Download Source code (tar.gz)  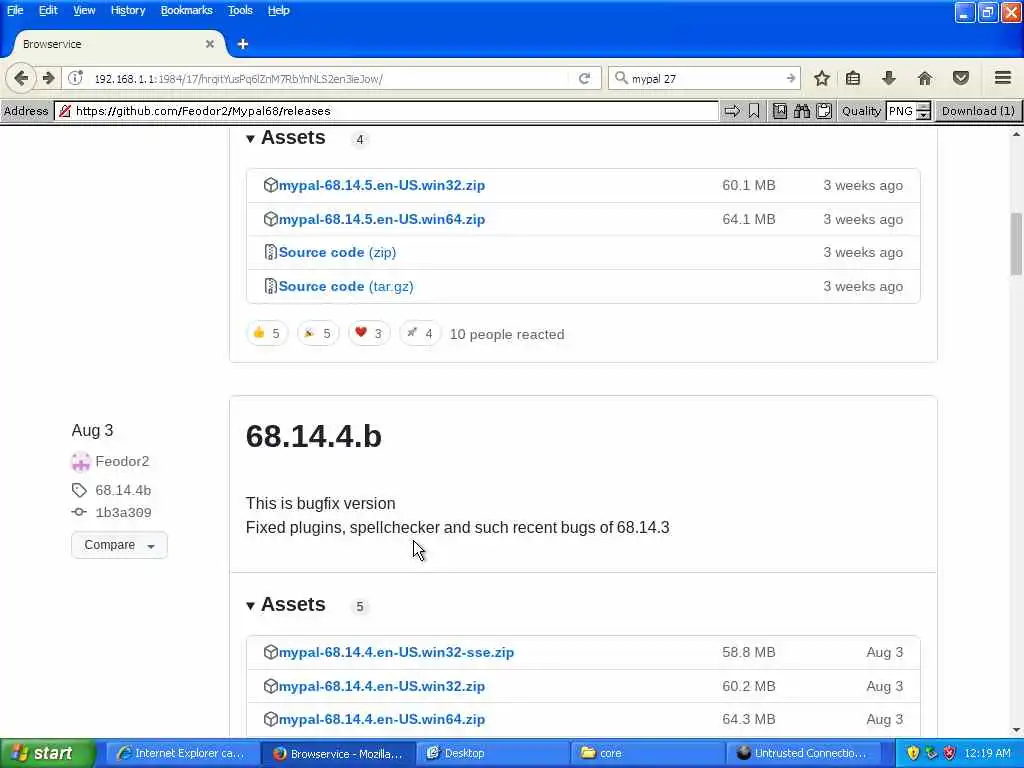click(x=345, y=287)
